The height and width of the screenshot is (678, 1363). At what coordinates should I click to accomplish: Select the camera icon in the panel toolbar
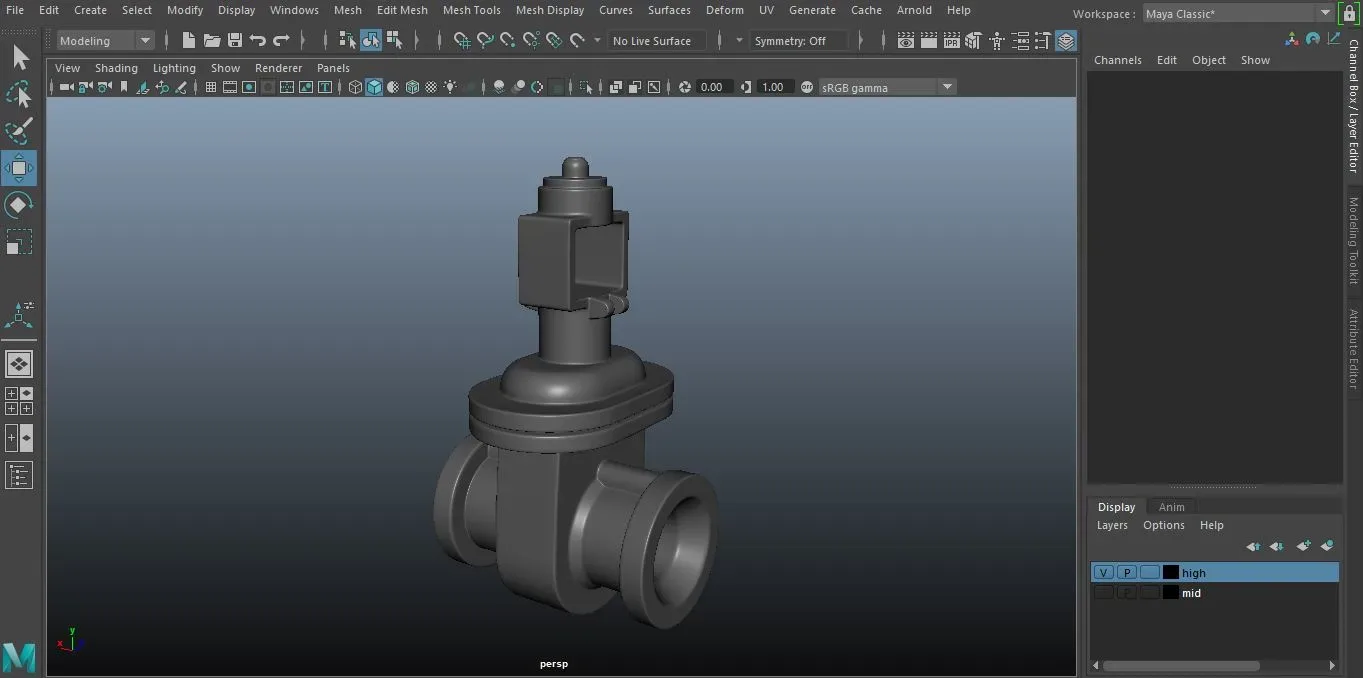click(x=66, y=87)
